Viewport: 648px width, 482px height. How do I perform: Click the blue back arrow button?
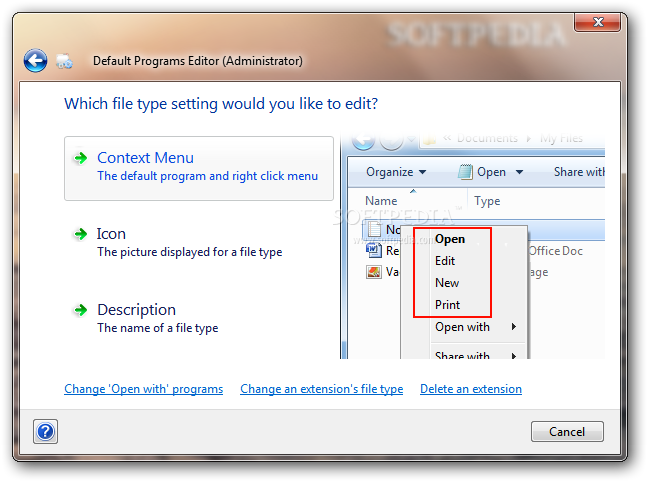pos(35,61)
